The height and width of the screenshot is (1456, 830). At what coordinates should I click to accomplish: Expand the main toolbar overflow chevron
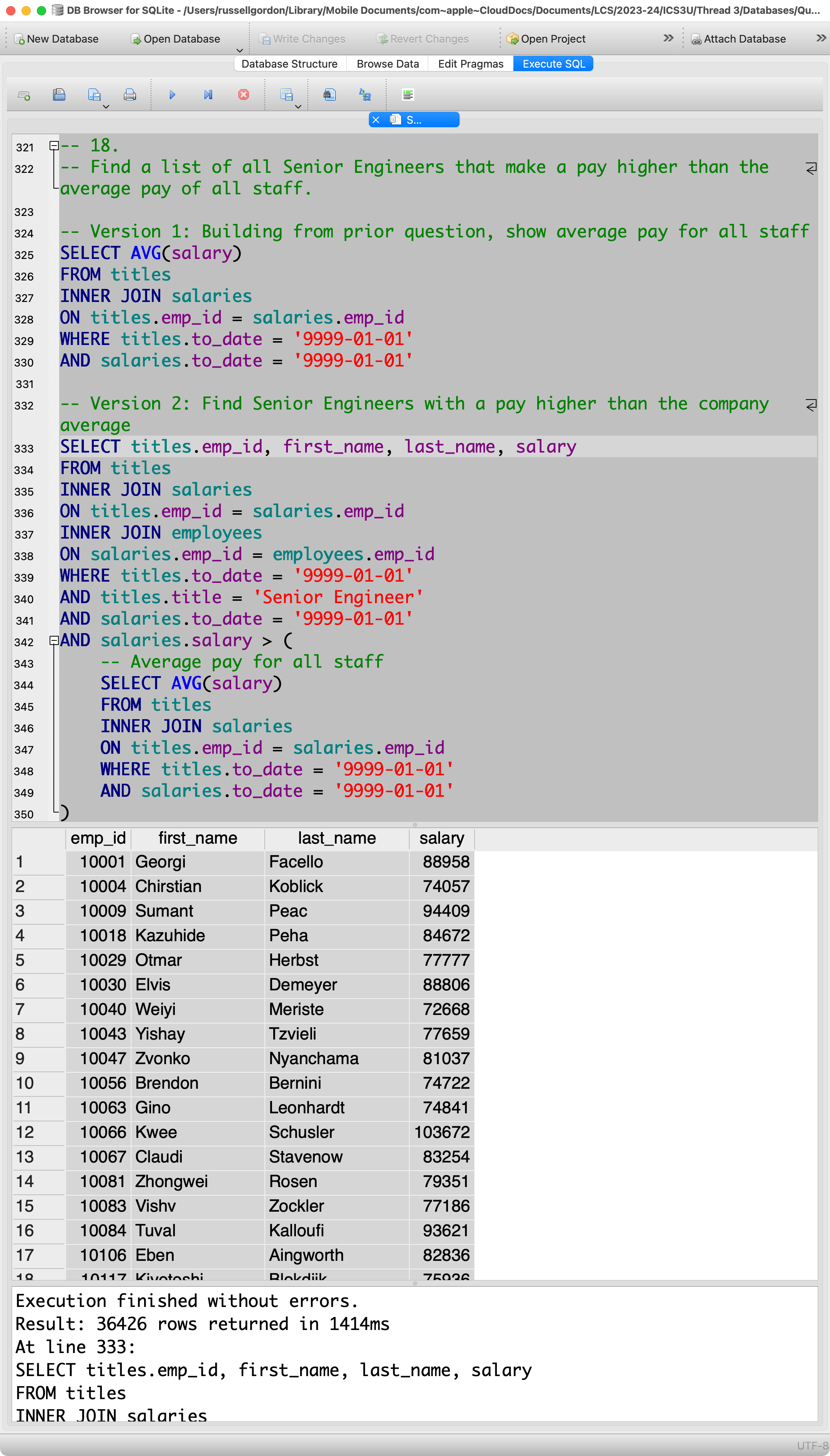coord(668,38)
